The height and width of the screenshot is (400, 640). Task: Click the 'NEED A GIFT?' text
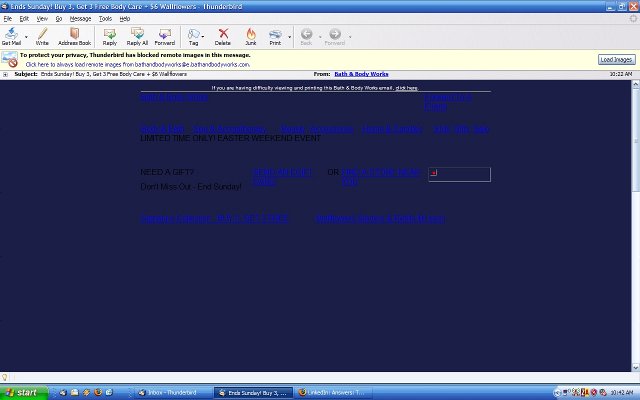coord(167,172)
